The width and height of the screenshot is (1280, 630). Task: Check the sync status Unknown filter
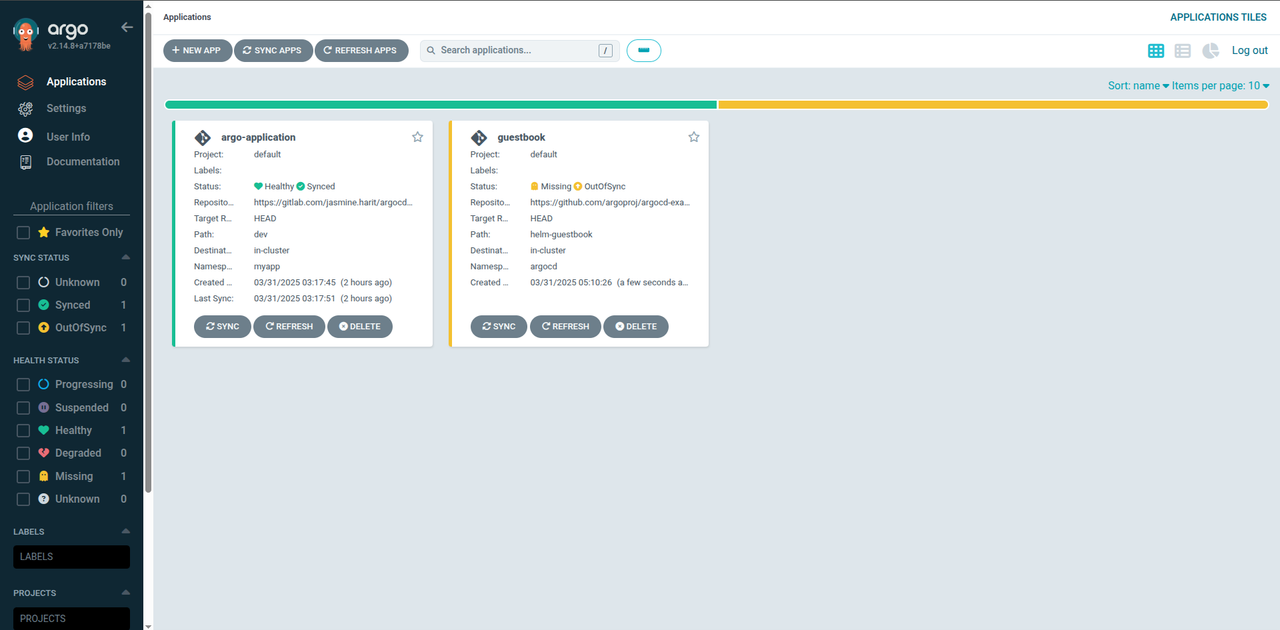(23, 282)
